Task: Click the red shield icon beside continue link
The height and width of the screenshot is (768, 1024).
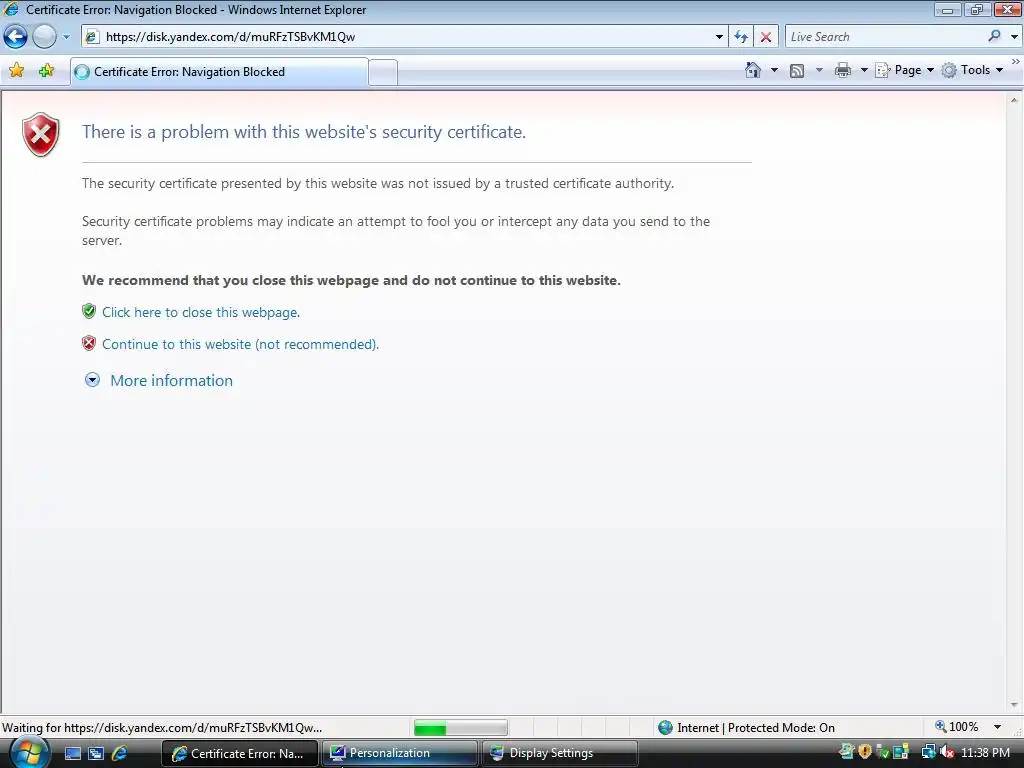Action: [89, 343]
